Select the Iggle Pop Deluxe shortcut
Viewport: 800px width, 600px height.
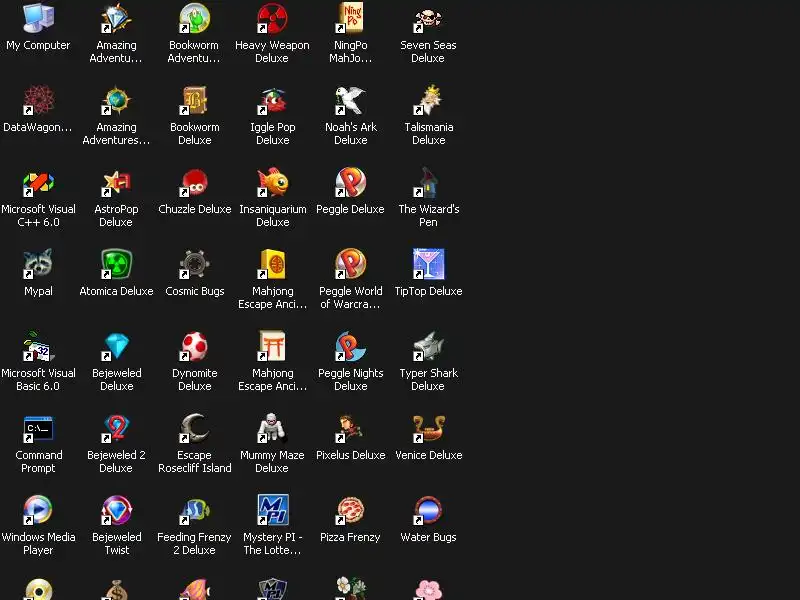tap(272, 100)
